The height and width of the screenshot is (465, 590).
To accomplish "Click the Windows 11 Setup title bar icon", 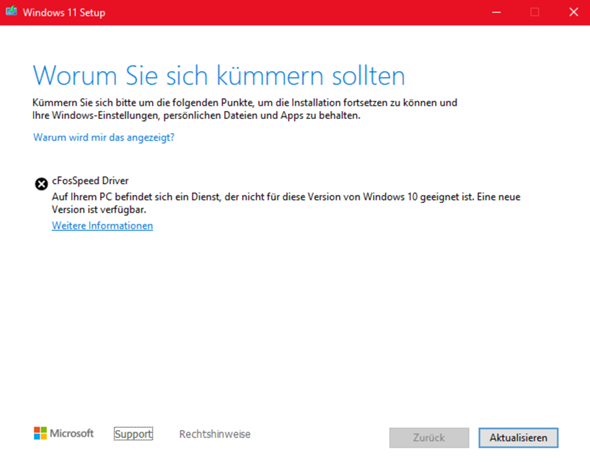I will [x=11, y=11].
